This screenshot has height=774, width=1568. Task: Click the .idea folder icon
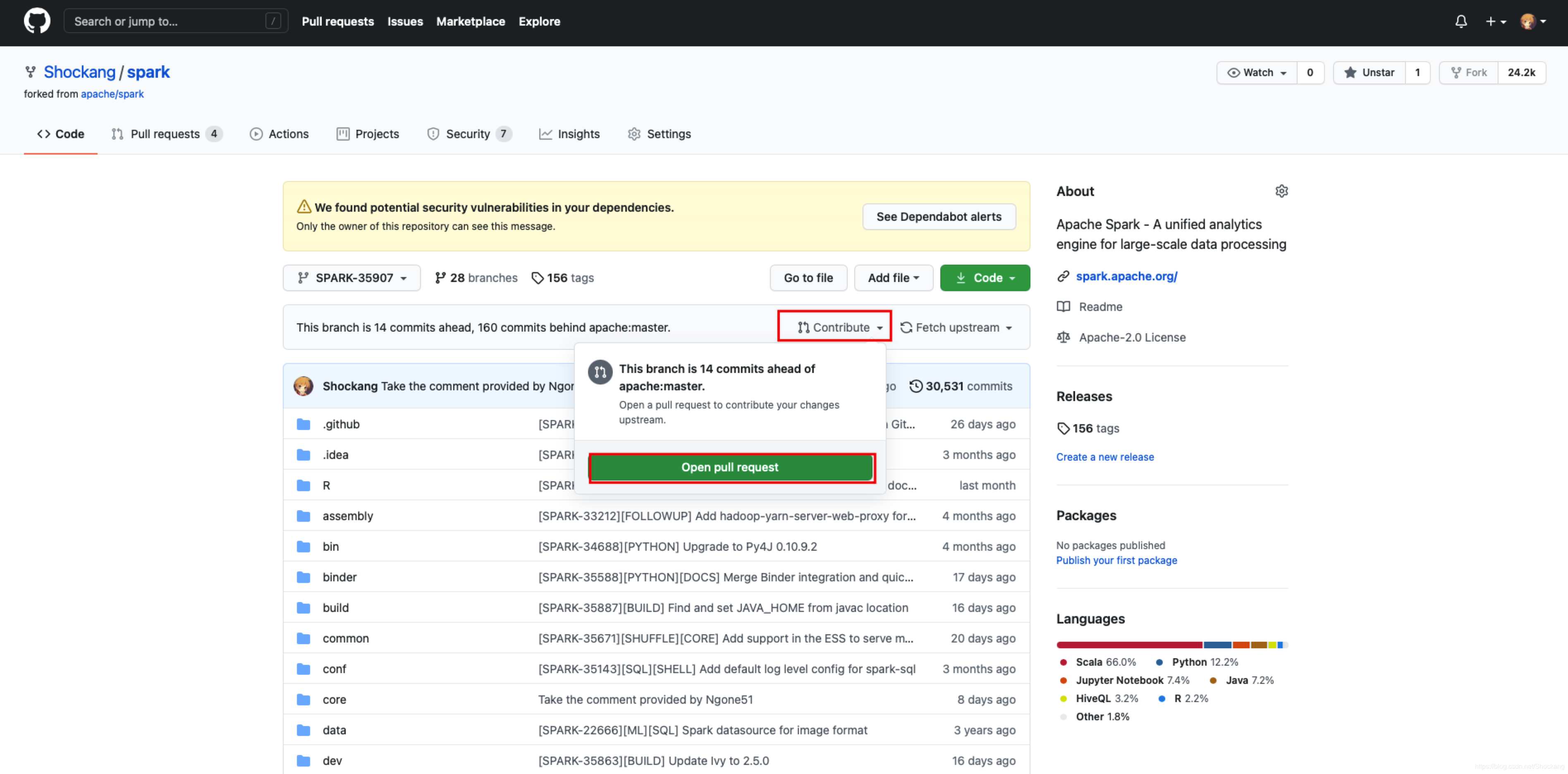pyautogui.click(x=303, y=454)
